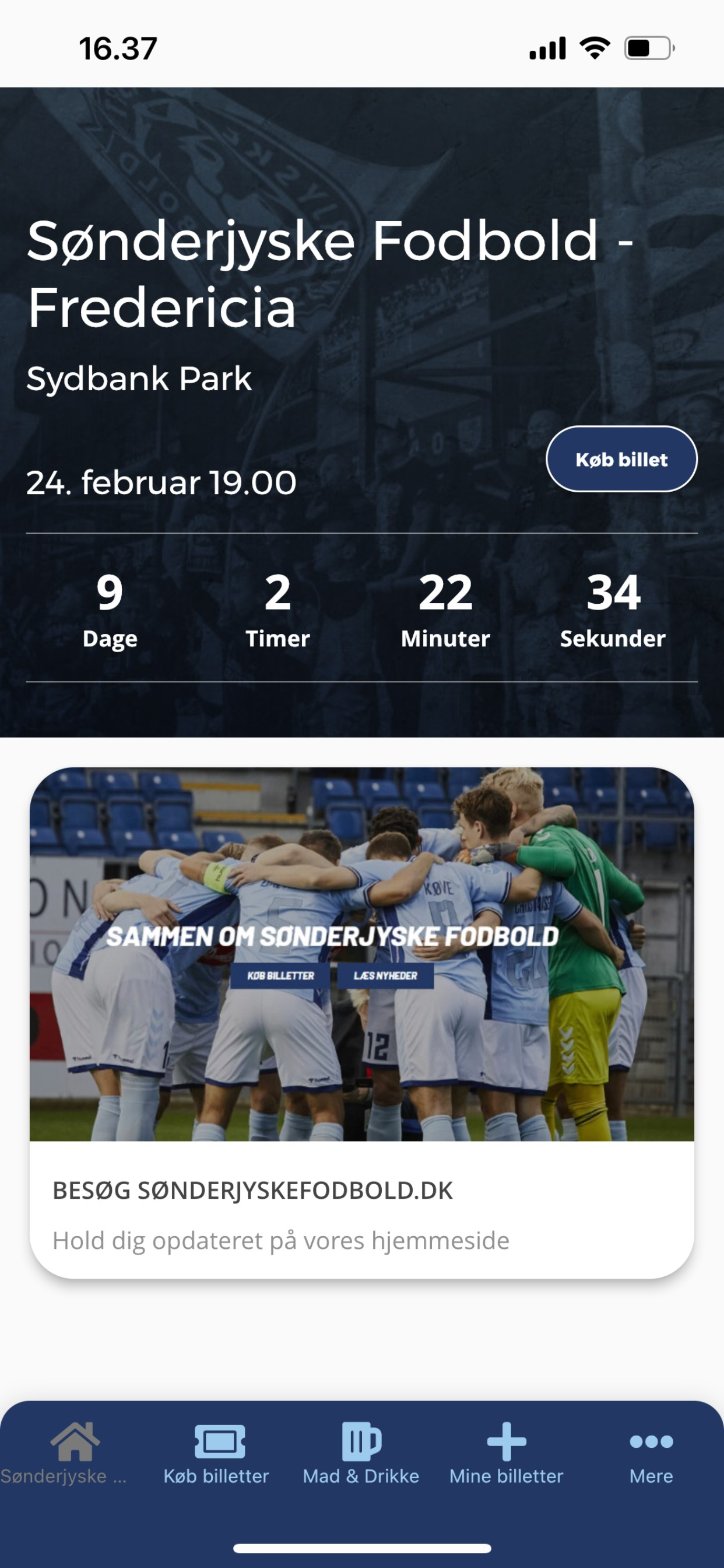The image size is (724, 1568).
Task: Click KØB BILLETTER on the team photo
Action: point(280,975)
